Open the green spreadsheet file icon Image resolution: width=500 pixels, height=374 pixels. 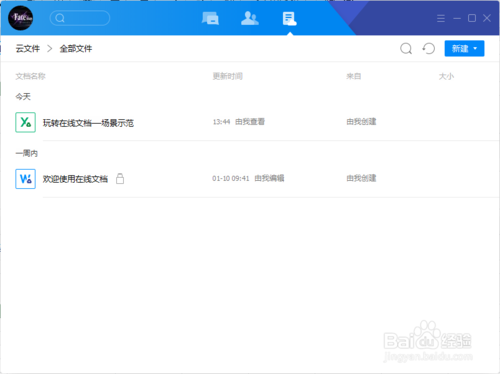pos(25,122)
